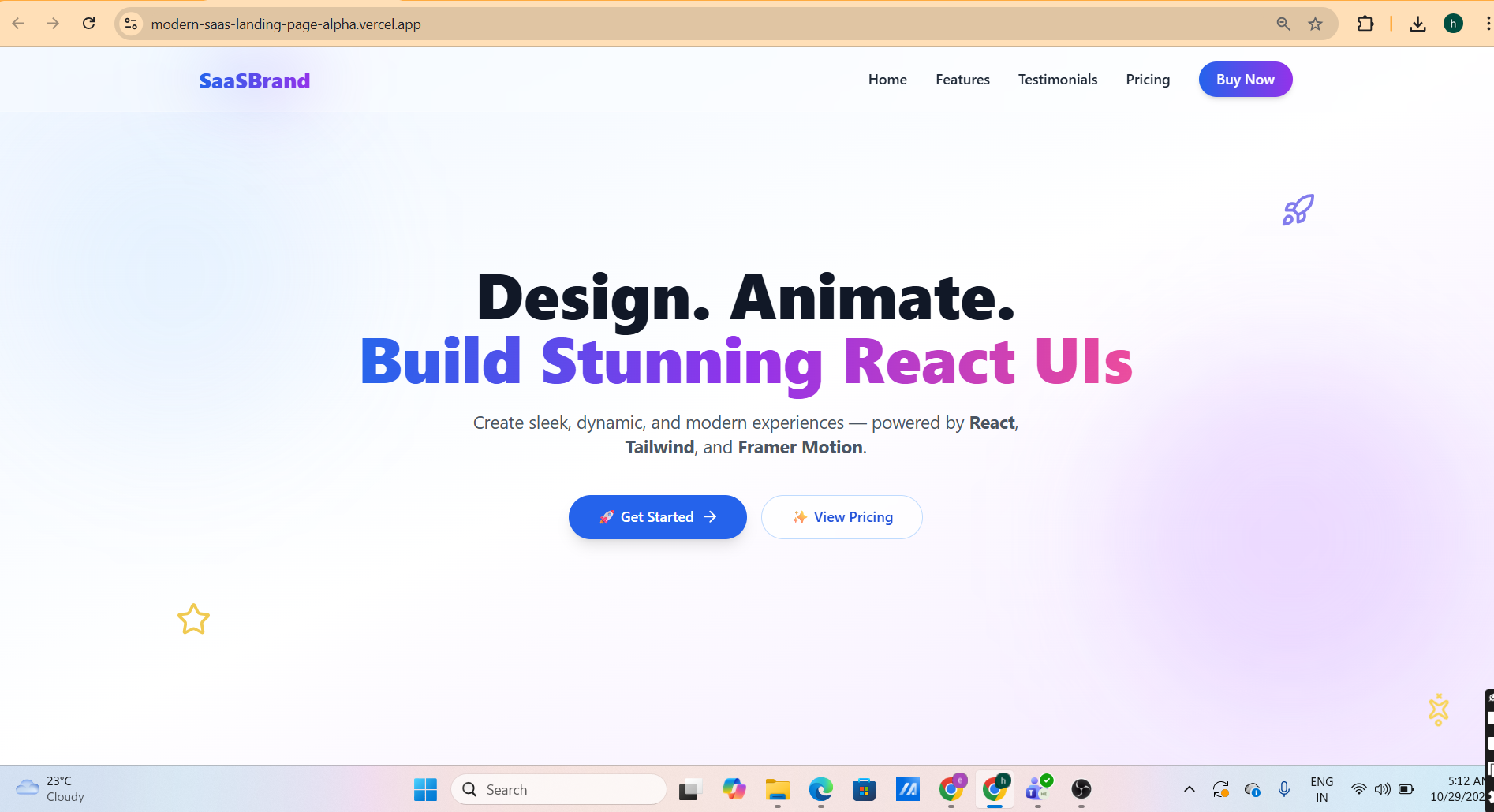The width and height of the screenshot is (1494, 812).
Task: Click the microphone indicator in the tray
Action: 1284,789
